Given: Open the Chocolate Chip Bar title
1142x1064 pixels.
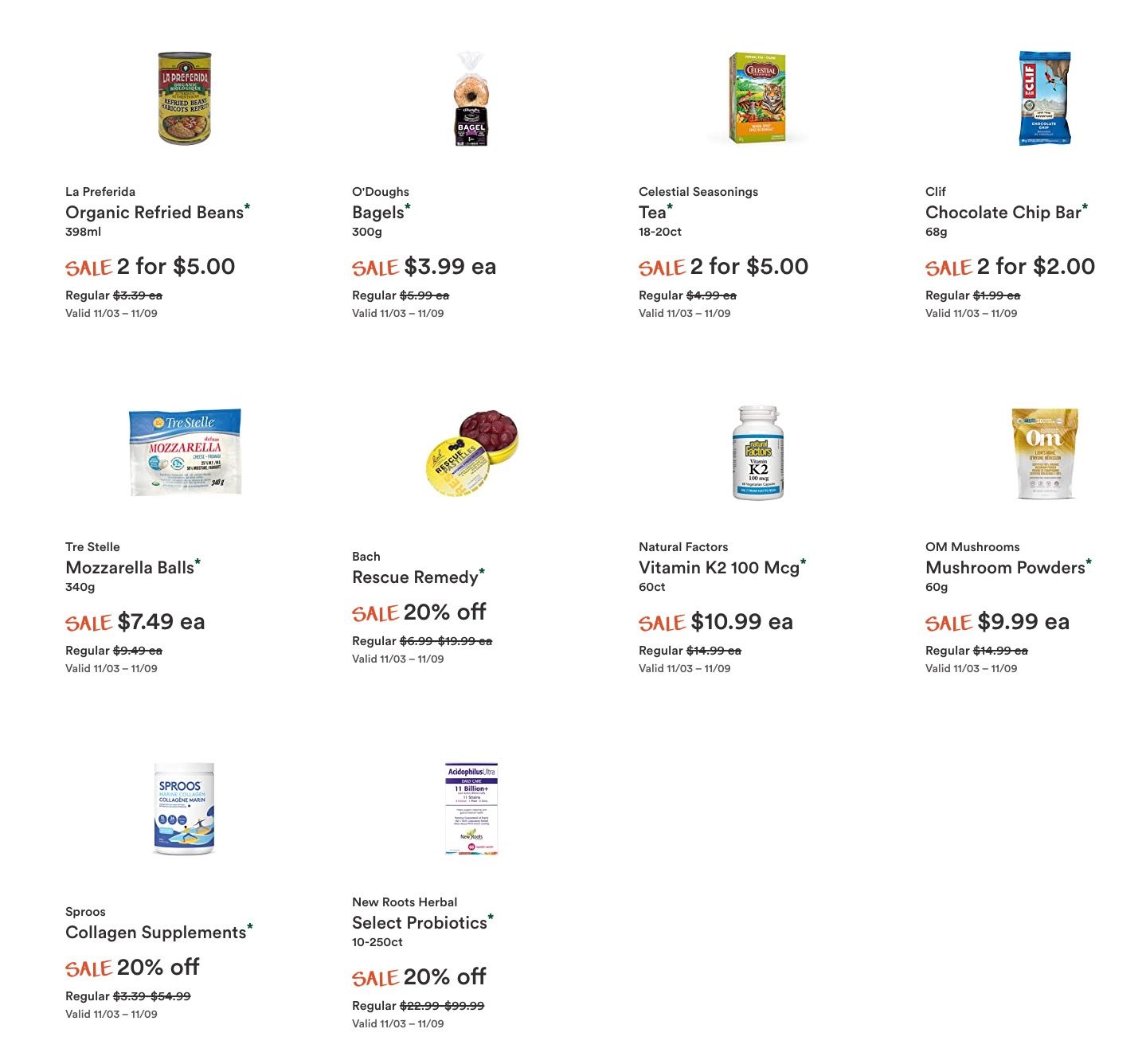Looking at the screenshot, I should pyautogui.click(x=1003, y=213).
